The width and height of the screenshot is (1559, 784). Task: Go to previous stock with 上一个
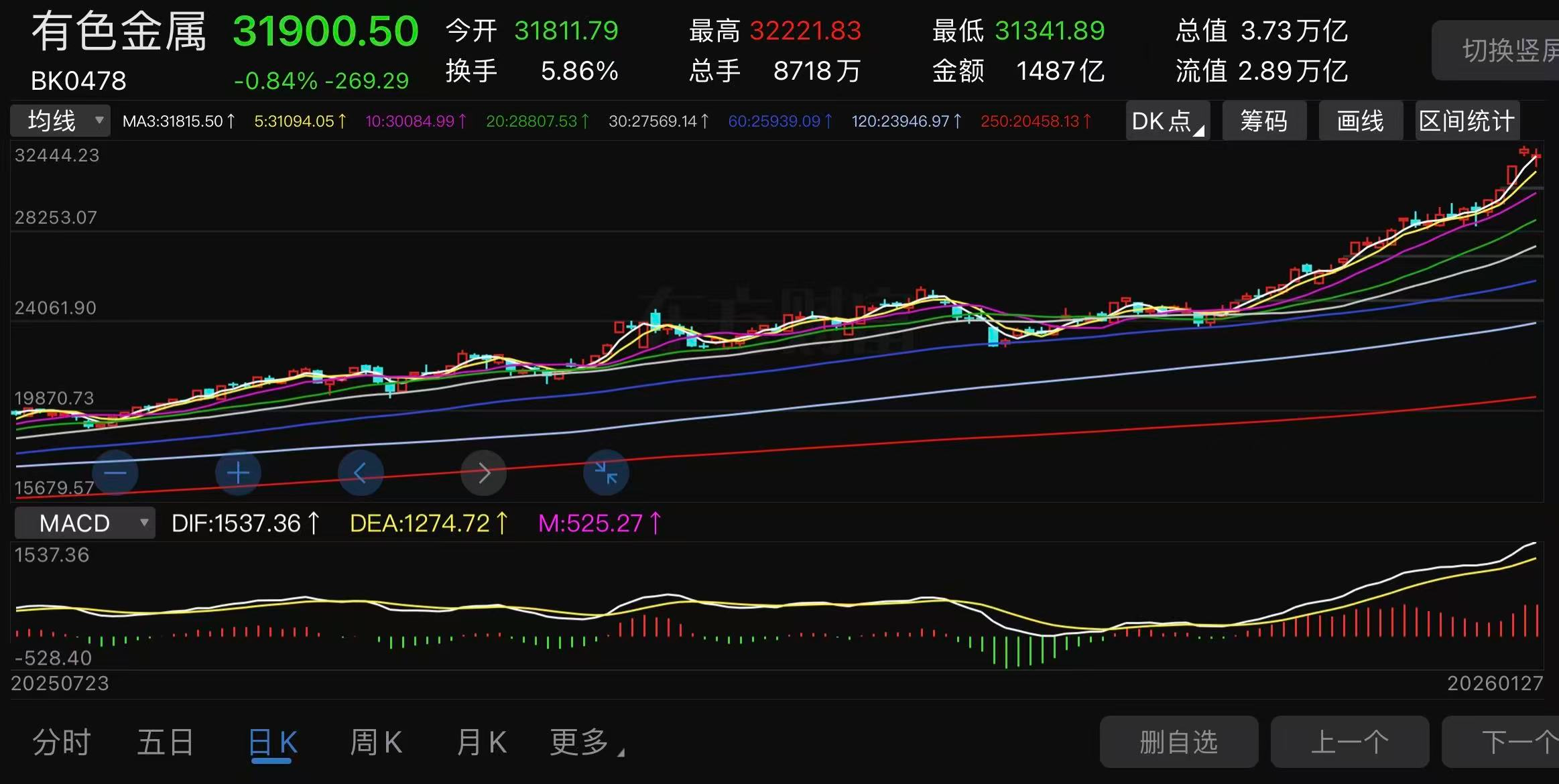click(x=1349, y=742)
